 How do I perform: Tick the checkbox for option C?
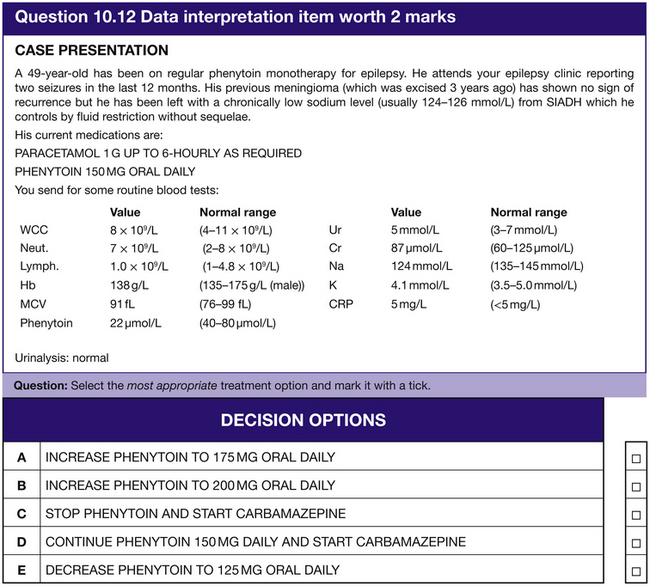click(634, 514)
